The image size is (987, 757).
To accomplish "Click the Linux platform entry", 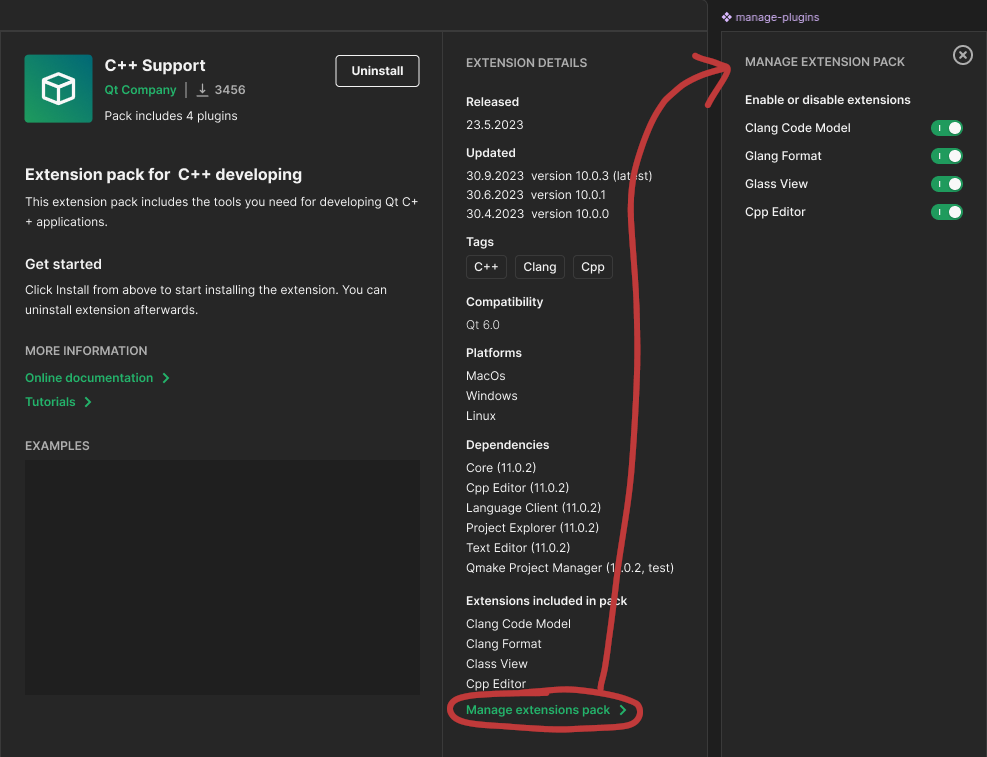I will coord(481,416).
